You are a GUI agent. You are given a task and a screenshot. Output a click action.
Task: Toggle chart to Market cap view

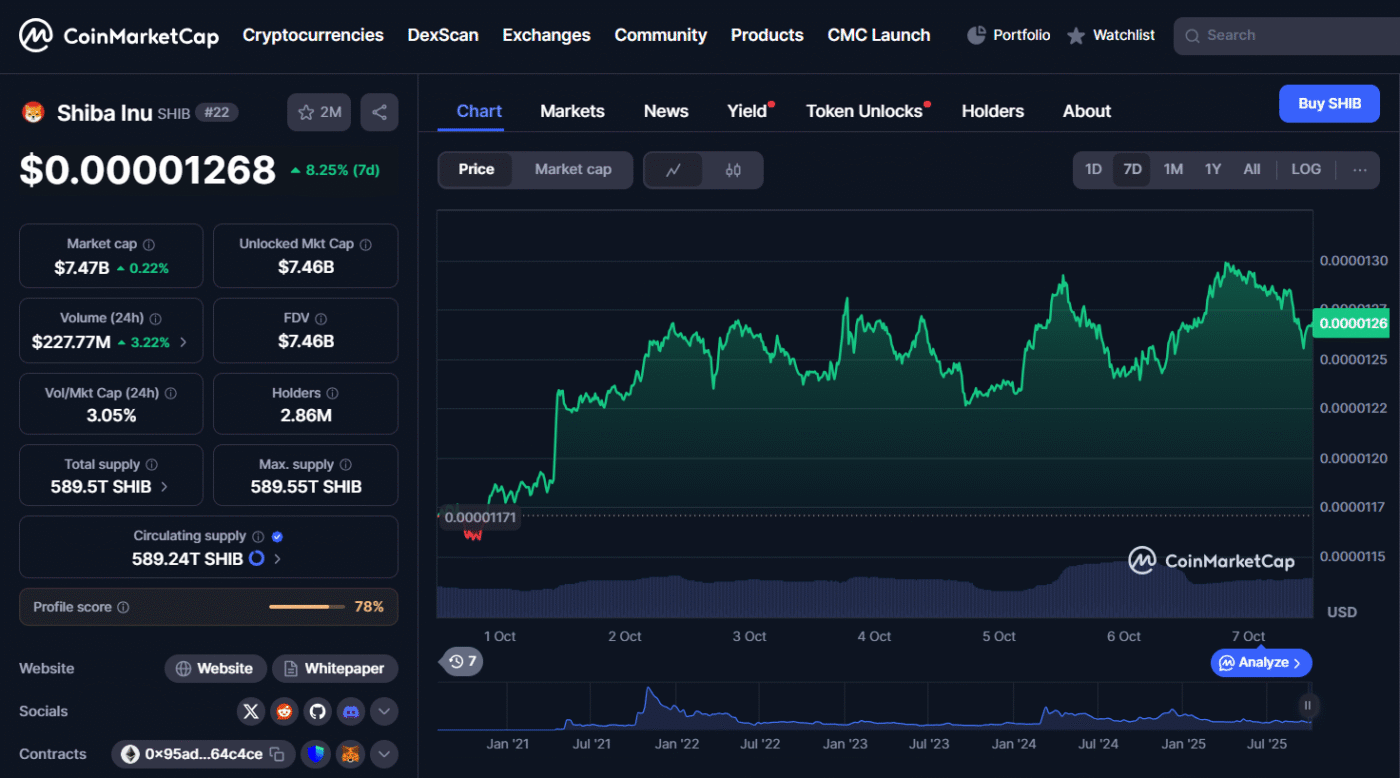coord(572,170)
